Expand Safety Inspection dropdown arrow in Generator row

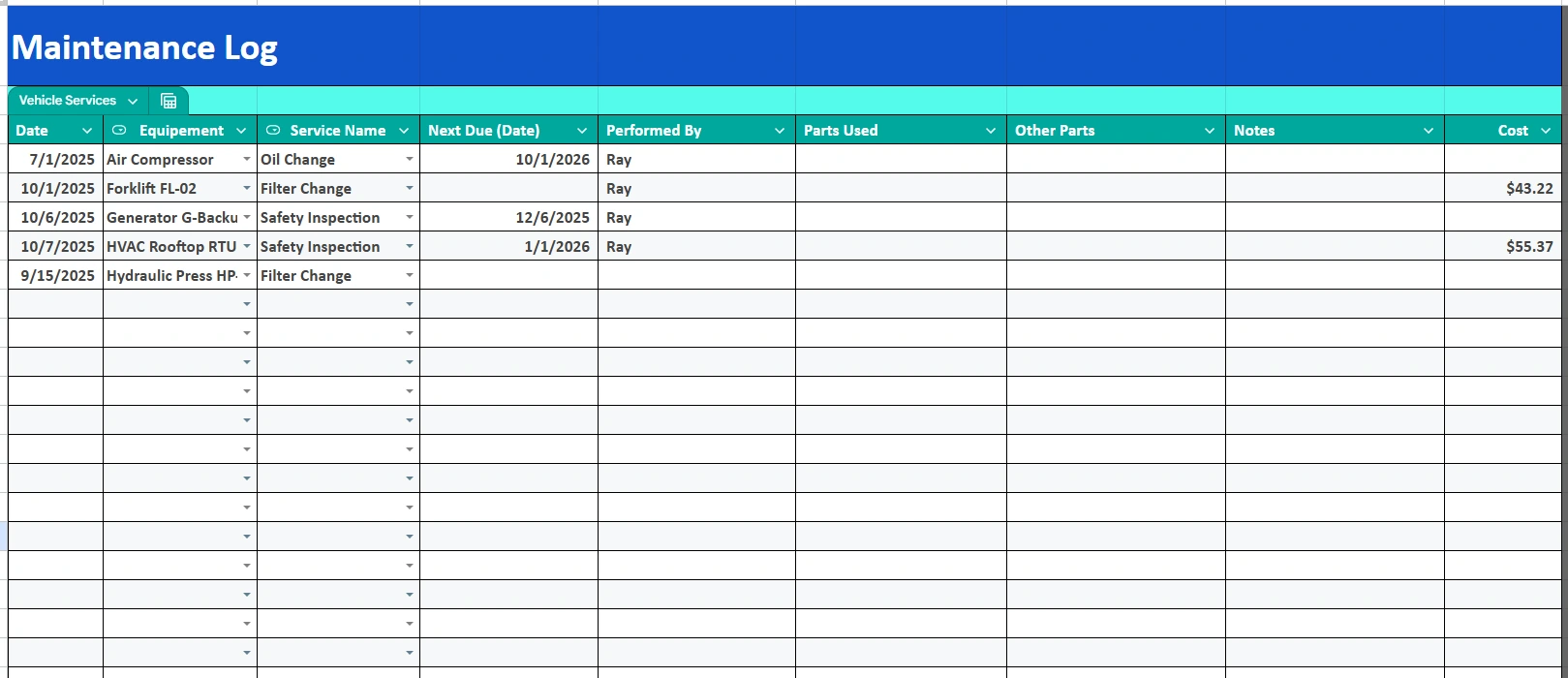pyautogui.click(x=410, y=217)
